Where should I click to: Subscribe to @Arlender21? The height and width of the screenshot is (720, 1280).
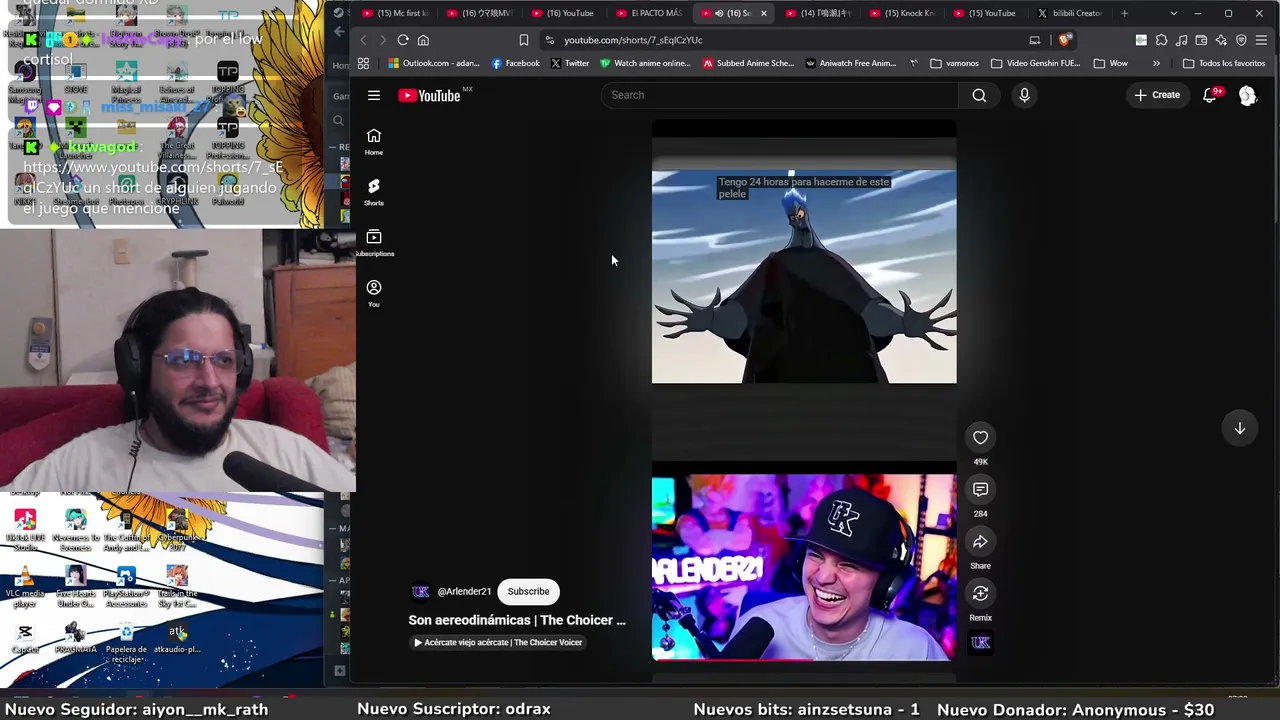[x=528, y=591]
